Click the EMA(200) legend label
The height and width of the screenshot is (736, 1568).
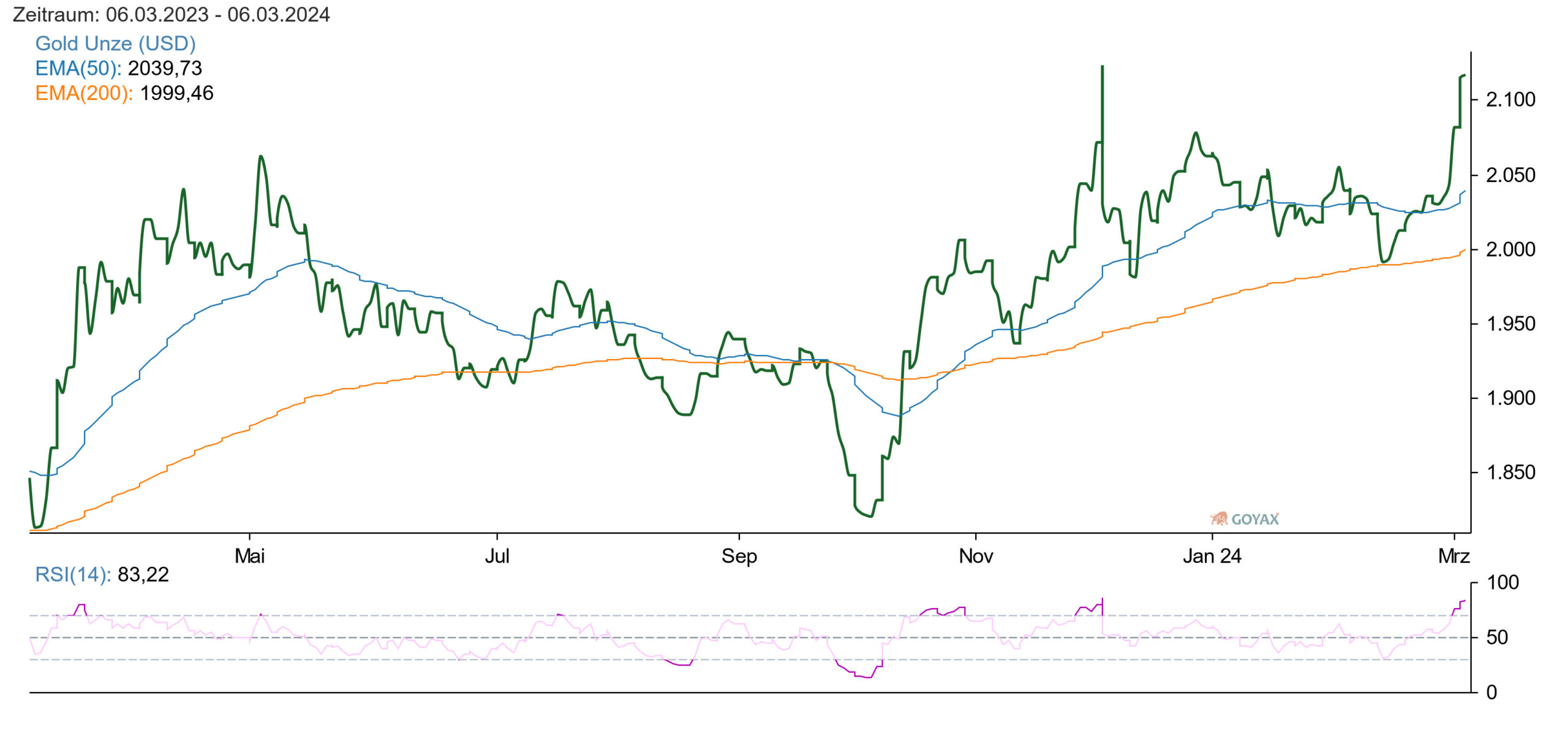pyautogui.click(x=84, y=93)
